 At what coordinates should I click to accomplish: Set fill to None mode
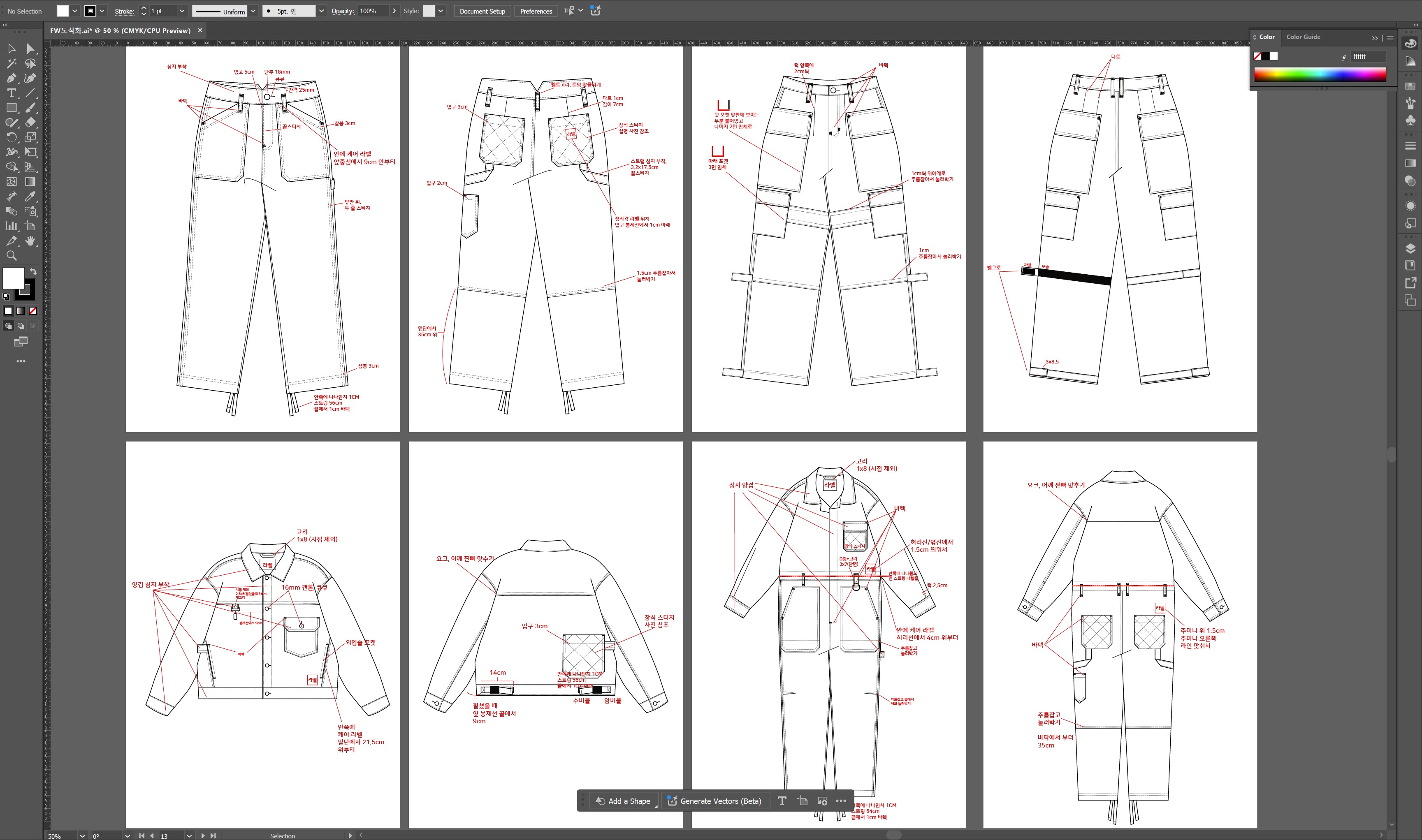click(33, 311)
